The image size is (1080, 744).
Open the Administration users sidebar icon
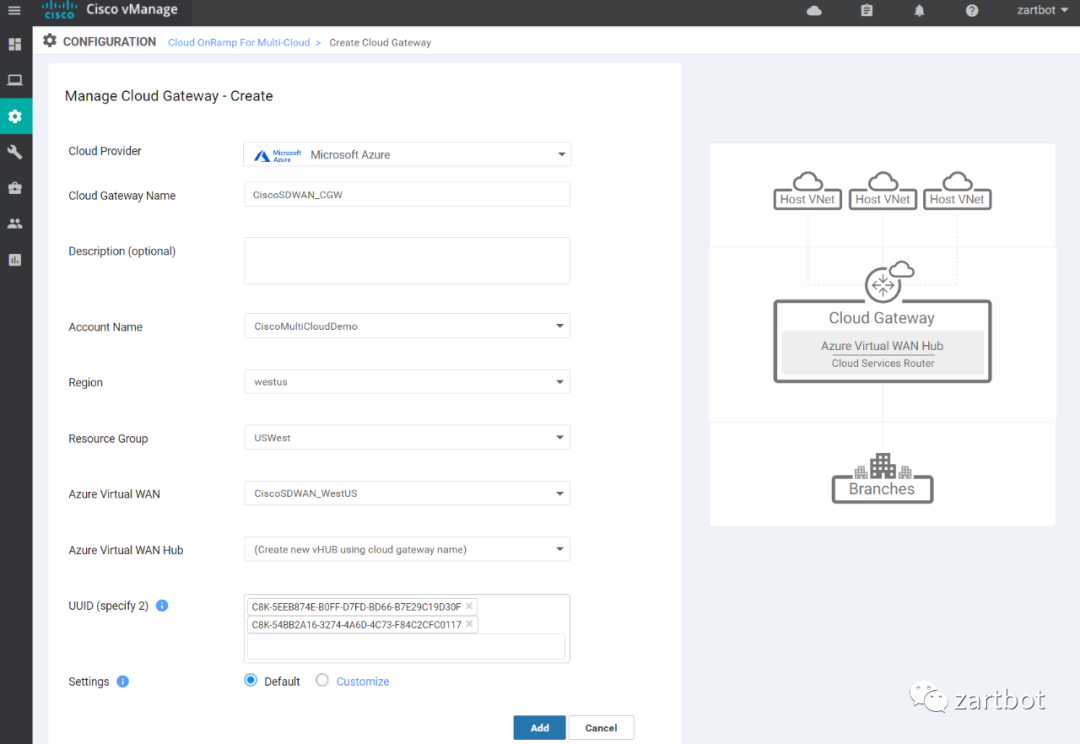(x=14, y=223)
